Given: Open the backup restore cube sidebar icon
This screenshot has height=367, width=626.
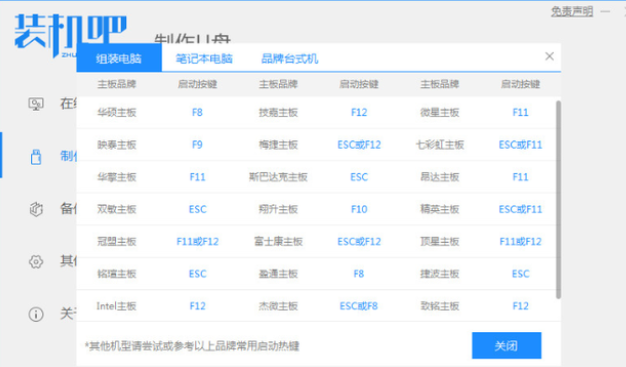Looking at the screenshot, I should coord(36,209).
